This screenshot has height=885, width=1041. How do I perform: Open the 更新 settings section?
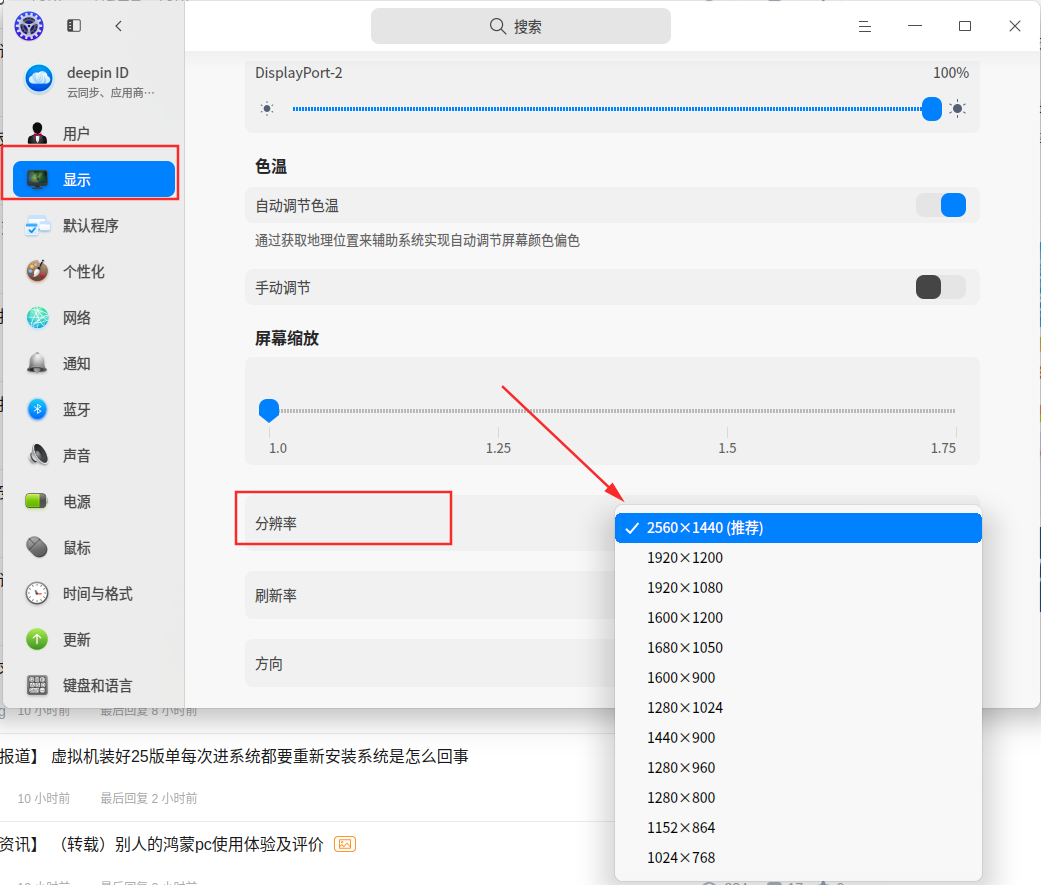click(x=94, y=639)
